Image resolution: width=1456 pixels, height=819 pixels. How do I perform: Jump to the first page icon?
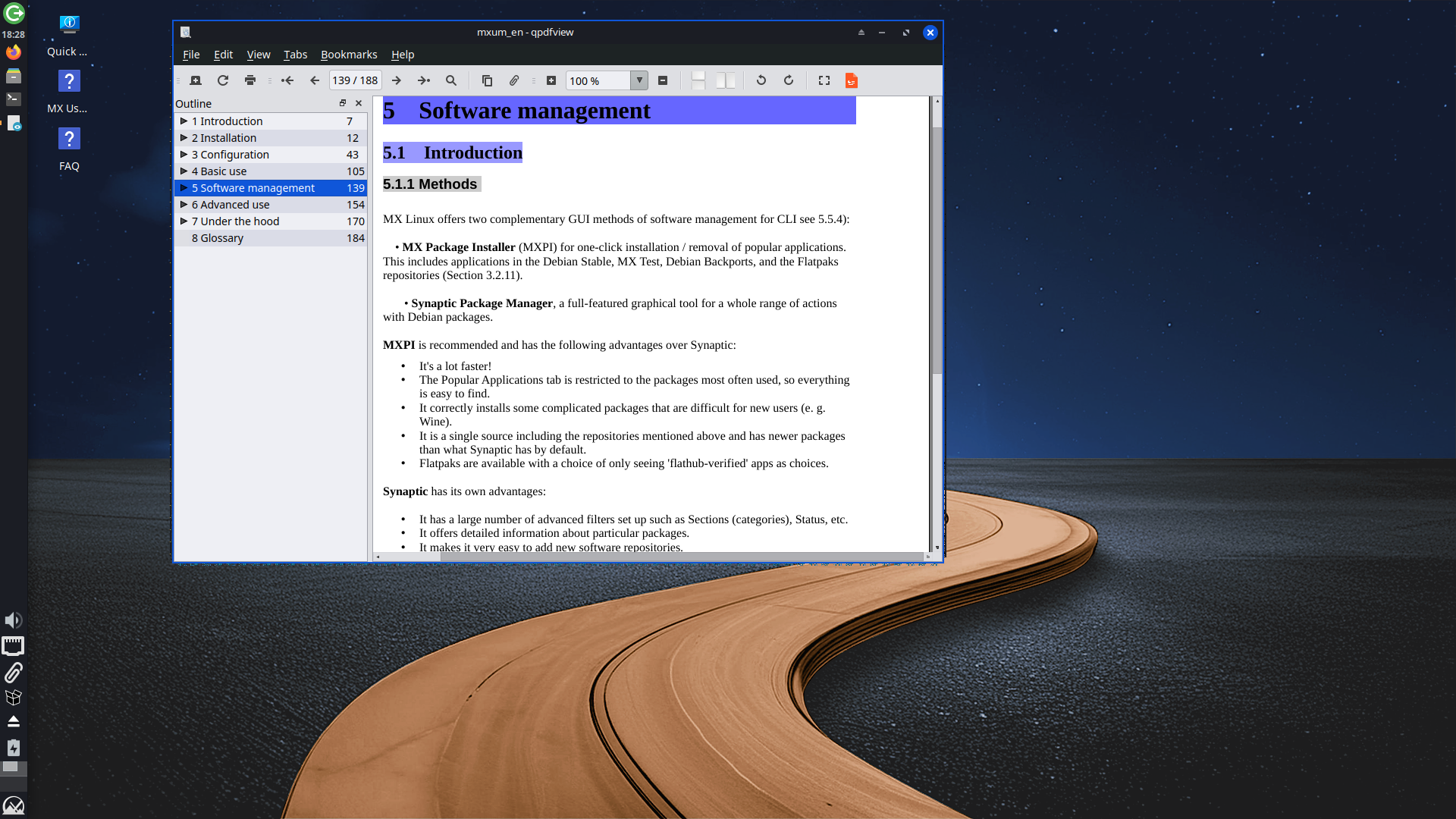pyautogui.click(x=287, y=80)
